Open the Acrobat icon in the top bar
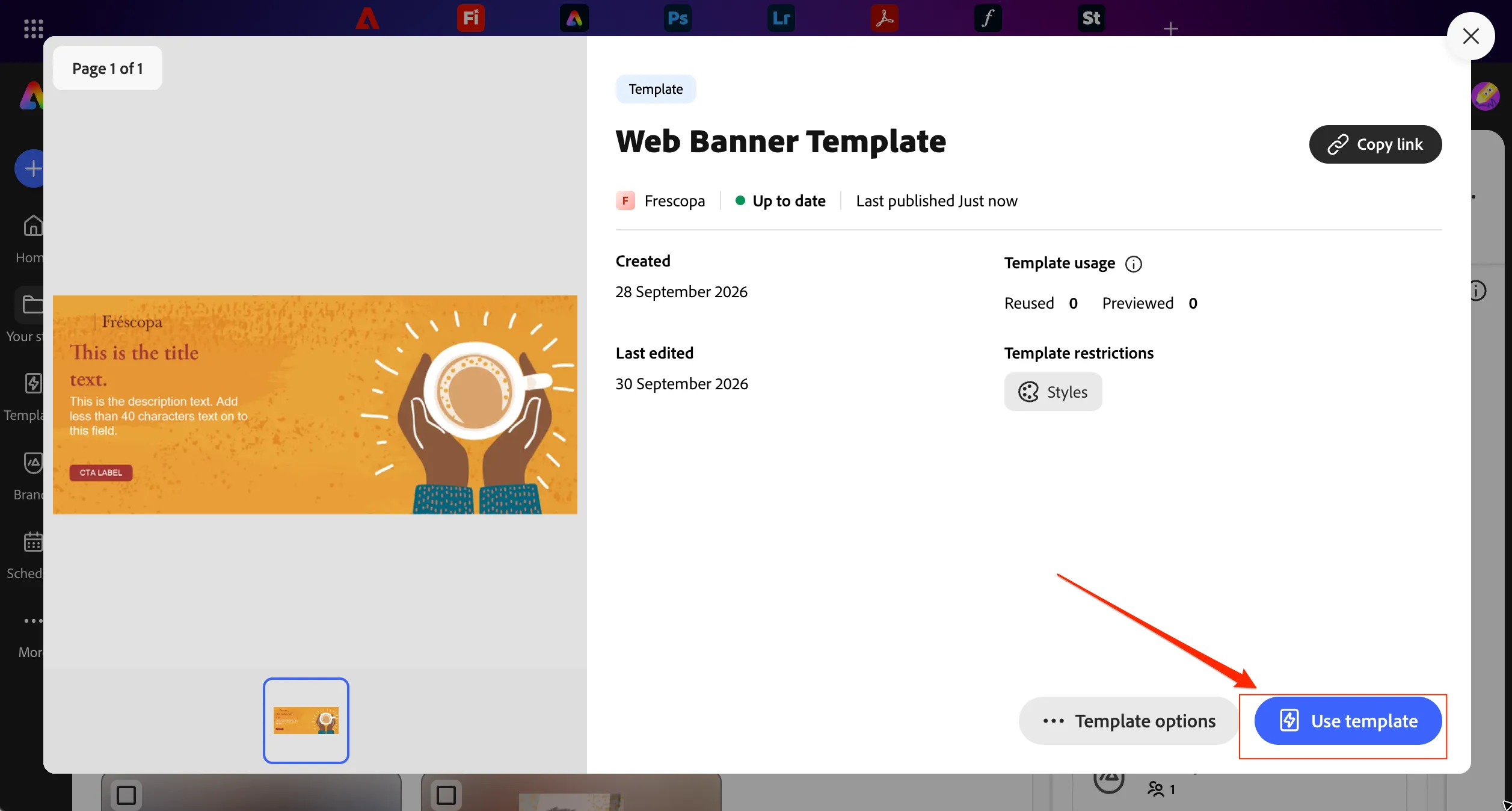 pyautogui.click(x=885, y=18)
